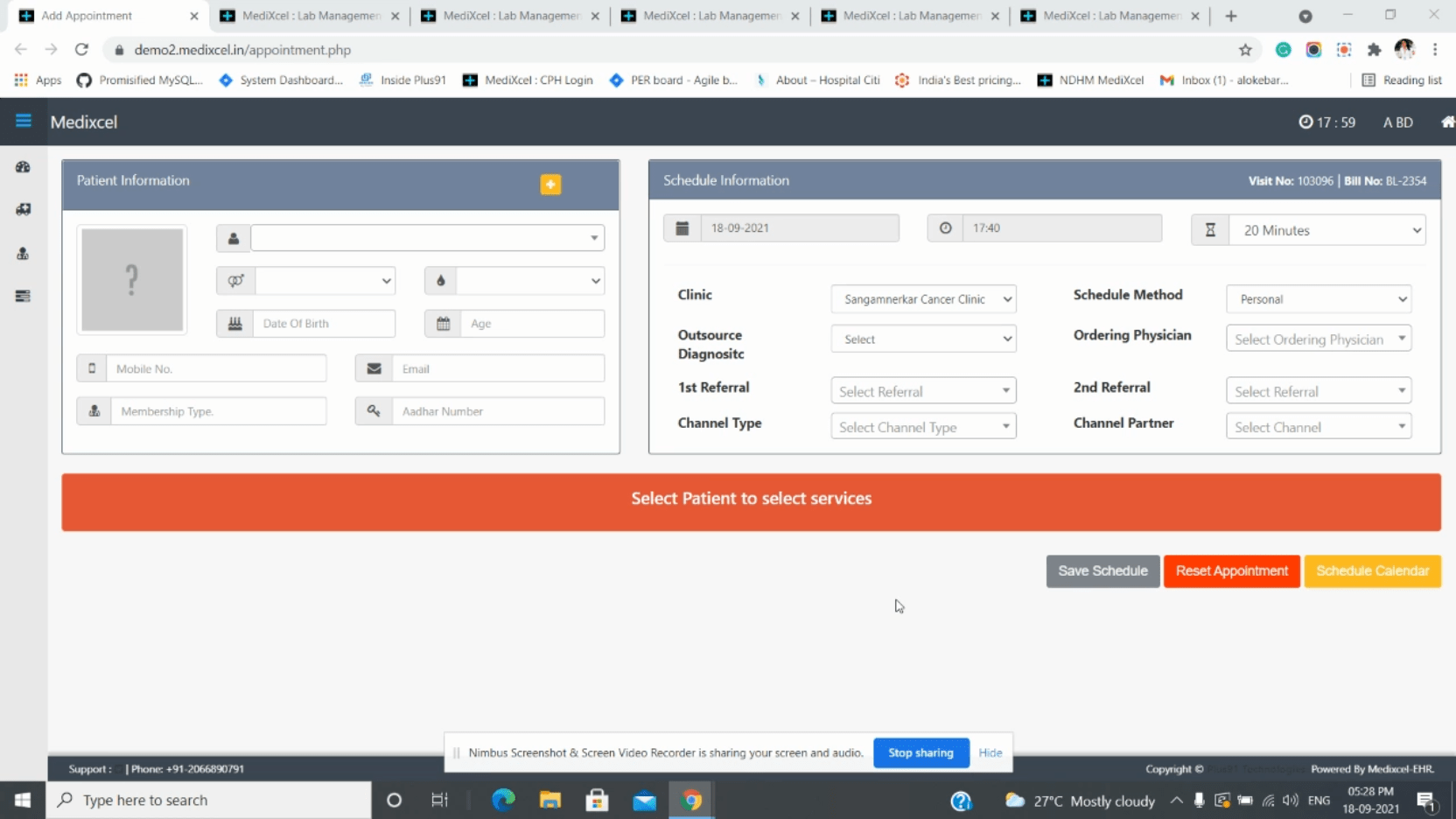The width and height of the screenshot is (1456, 819).
Task: Click the home icon in top header
Action: pyautogui.click(x=1446, y=122)
